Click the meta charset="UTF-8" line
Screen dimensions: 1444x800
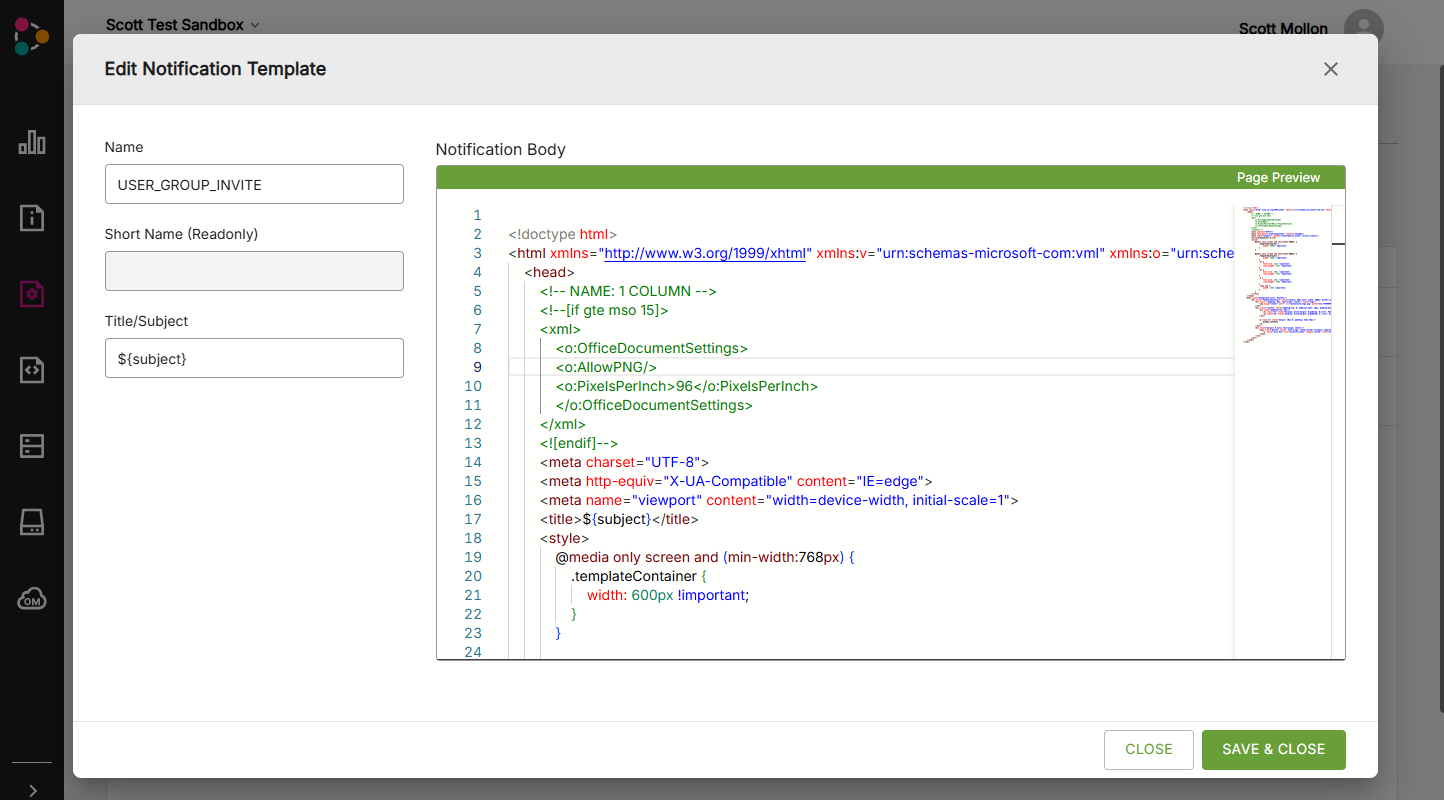point(624,462)
